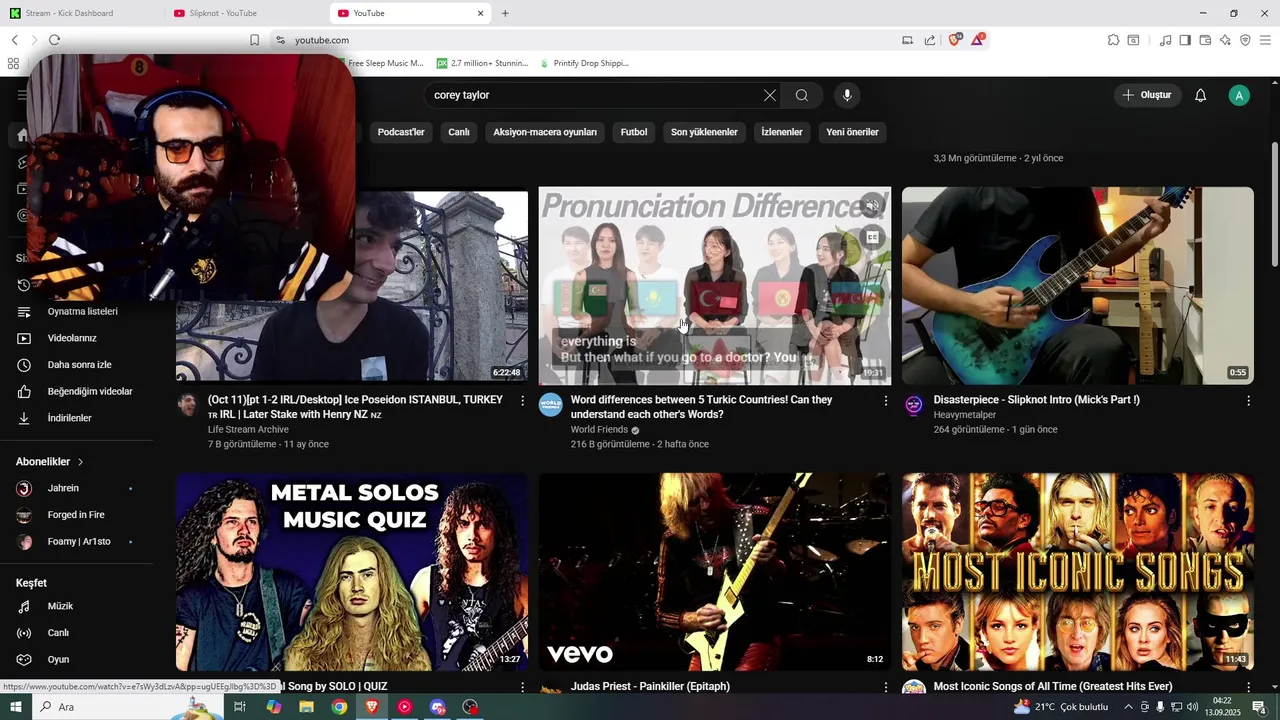The image size is (1280, 720).
Task: Open Brave Rewards triangle icon
Action: point(978,40)
